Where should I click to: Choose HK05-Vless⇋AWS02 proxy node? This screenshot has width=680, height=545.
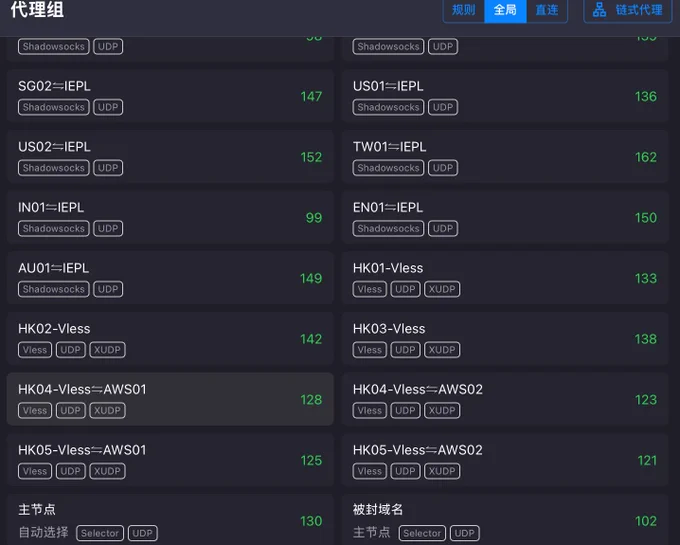pos(505,460)
